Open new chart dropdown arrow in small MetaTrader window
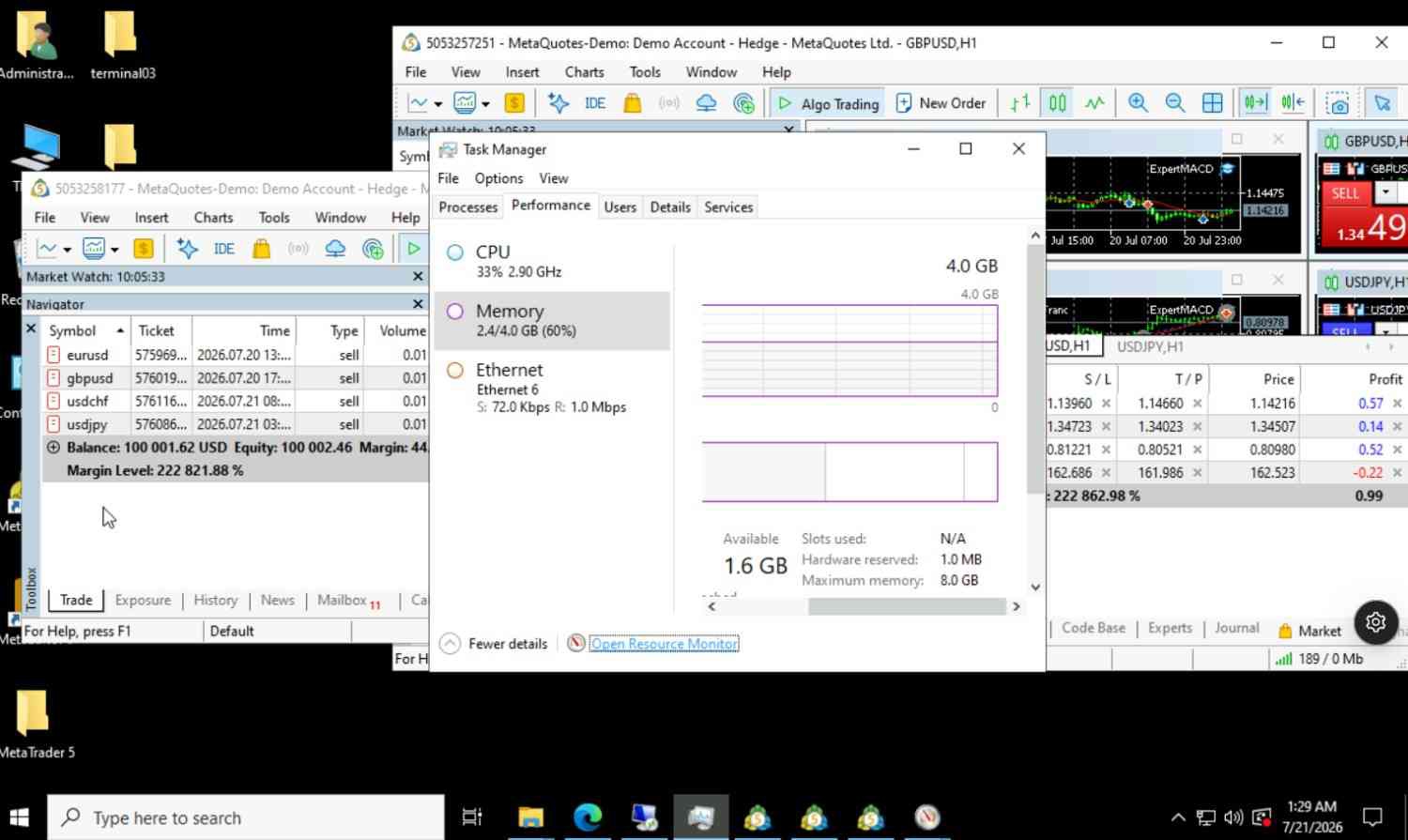Image resolution: width=1408 pixels, height=840 pixels. 67,250
